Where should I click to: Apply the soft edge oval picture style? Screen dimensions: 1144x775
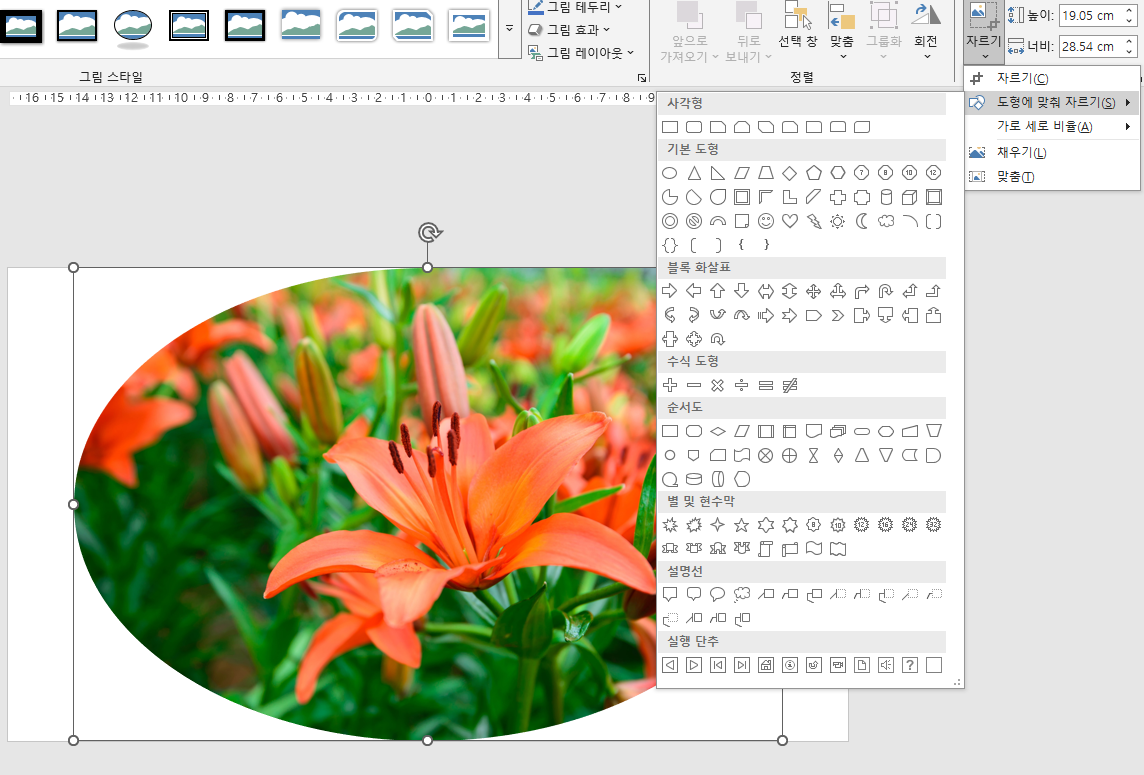click(x=133, y=26)
